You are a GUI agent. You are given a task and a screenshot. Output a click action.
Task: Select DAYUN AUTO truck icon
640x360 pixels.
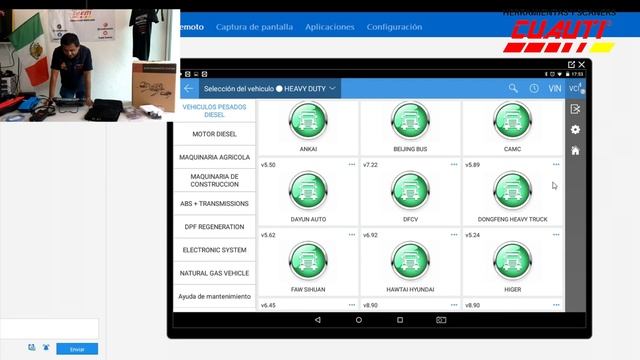pyautogui.click(x=308, y=191)
